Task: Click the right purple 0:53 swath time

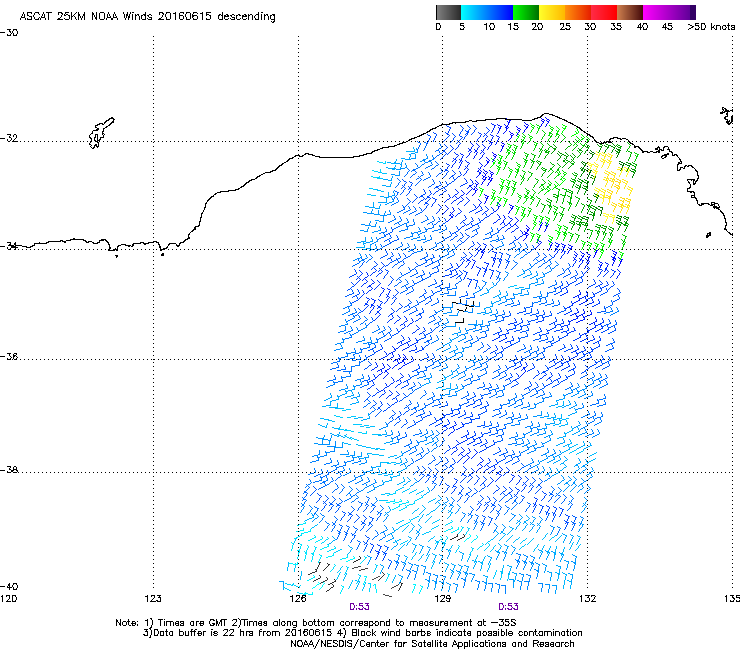Action: pyautogui.click(x=508, y=607)
